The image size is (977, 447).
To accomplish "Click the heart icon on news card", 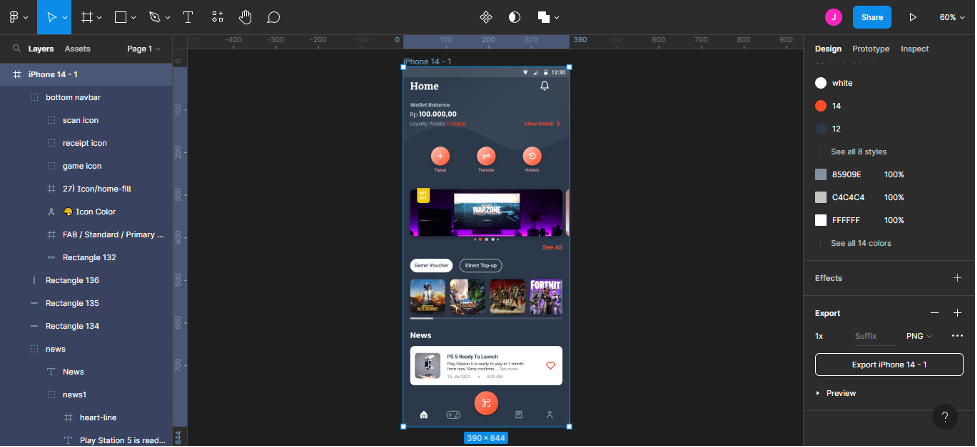I will click(x=550, y=365).
